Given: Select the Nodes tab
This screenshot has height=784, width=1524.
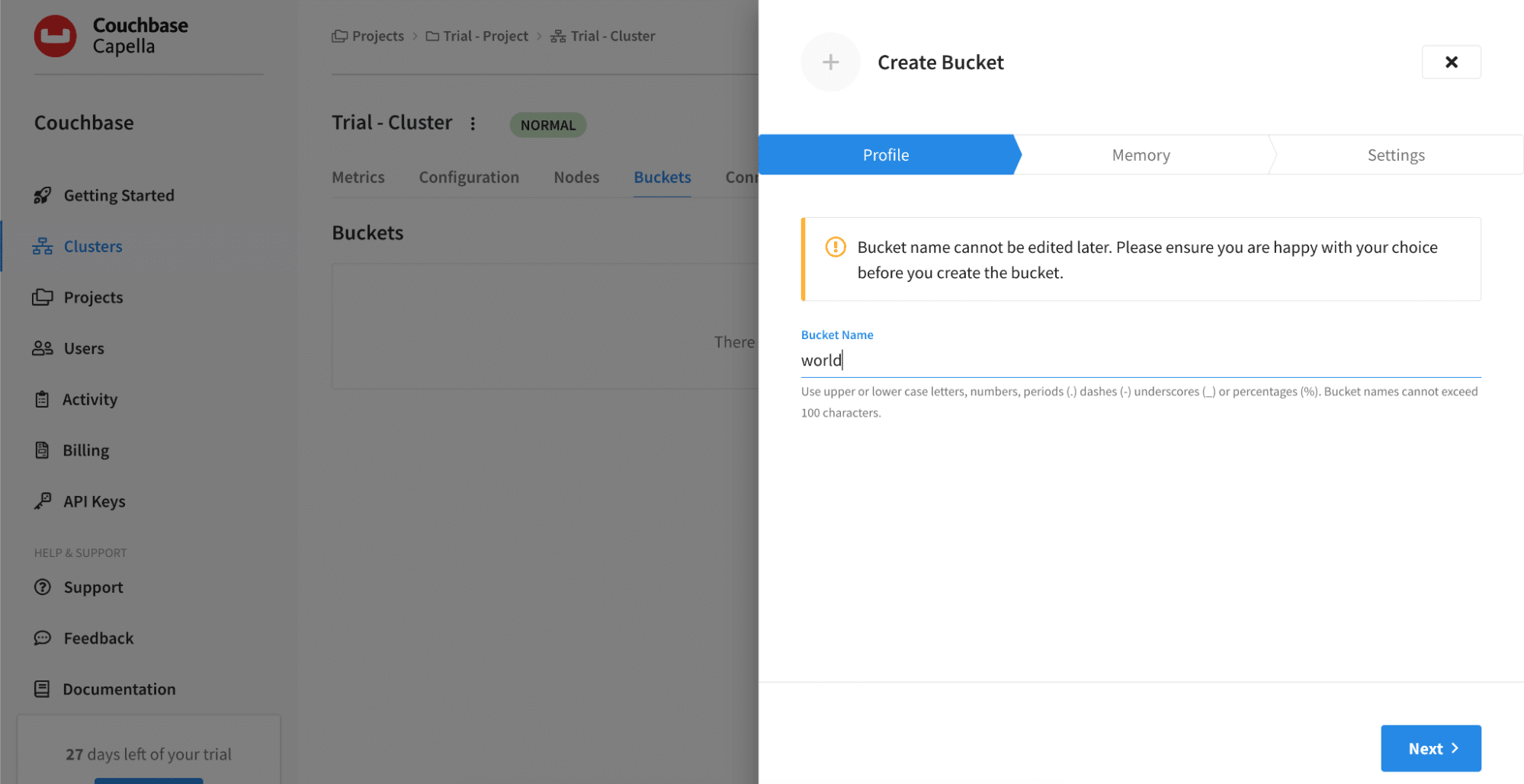Looking at the screenshot, I should (576, 177).
